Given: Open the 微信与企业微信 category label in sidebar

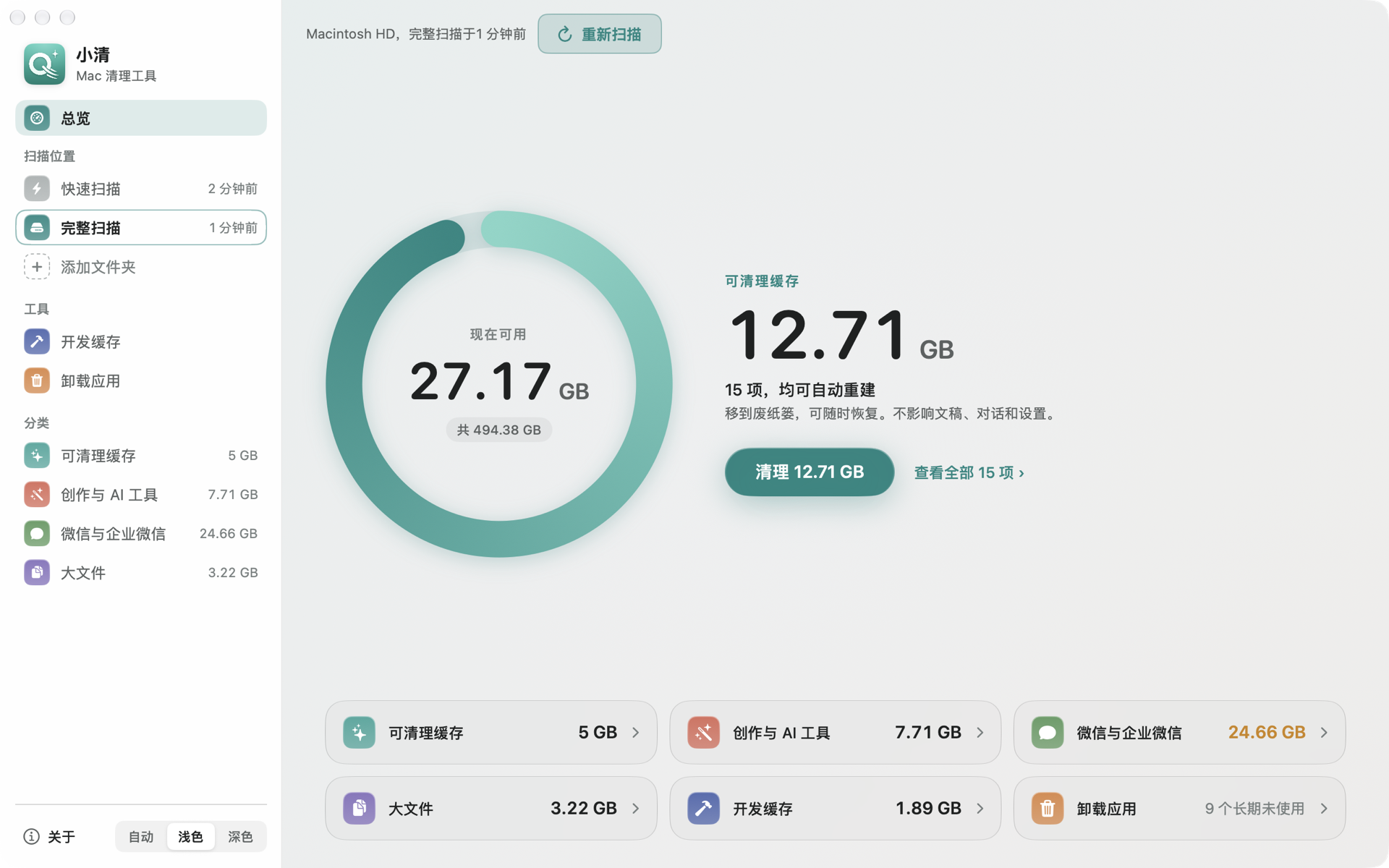Looking at the screenshot, I should pos(113,534).
